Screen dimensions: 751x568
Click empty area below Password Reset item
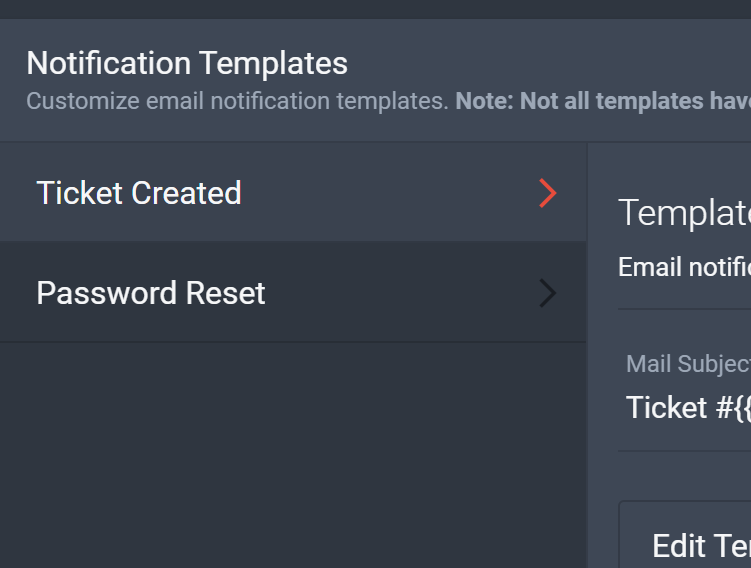click(x=293, y=455)
